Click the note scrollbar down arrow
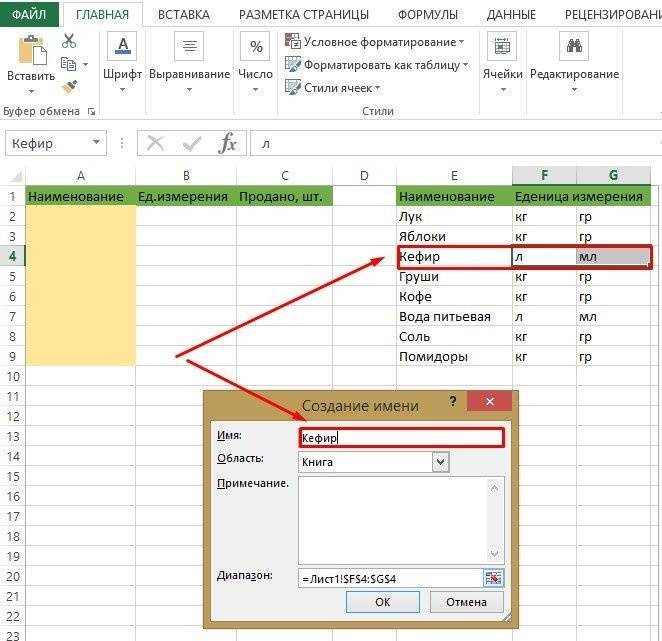 pos(494,553)
